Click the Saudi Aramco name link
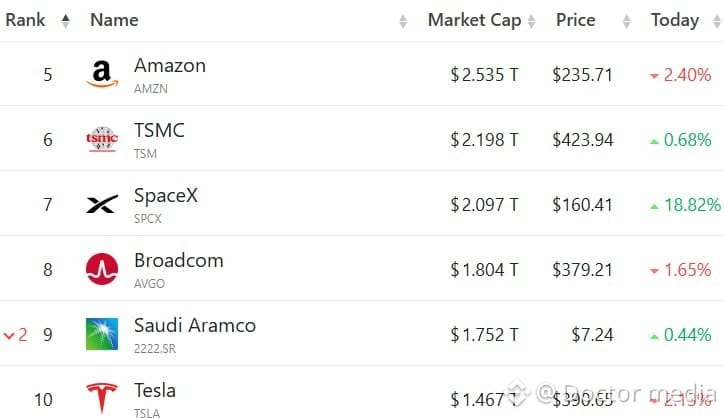724x418 pixels. pos(195,326)
